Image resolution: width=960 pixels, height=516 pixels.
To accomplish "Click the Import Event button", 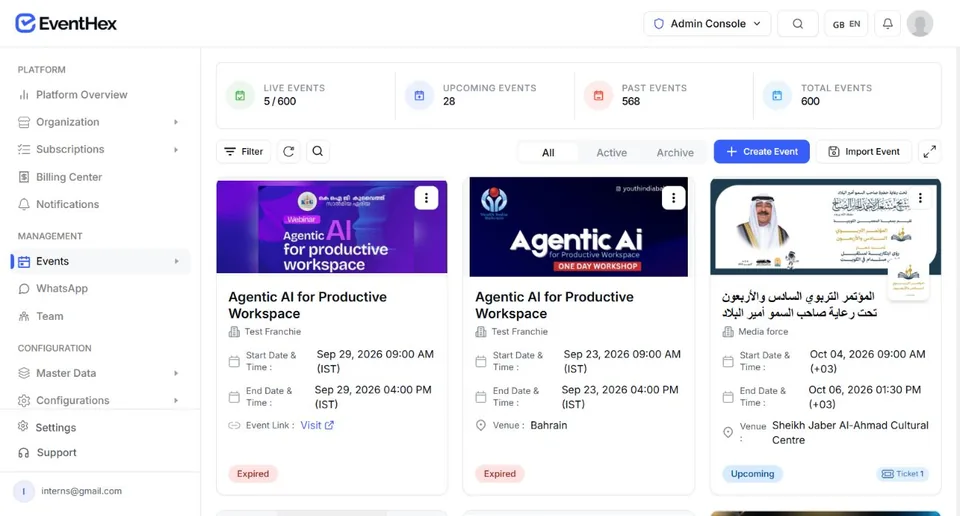I will [864, 151].
